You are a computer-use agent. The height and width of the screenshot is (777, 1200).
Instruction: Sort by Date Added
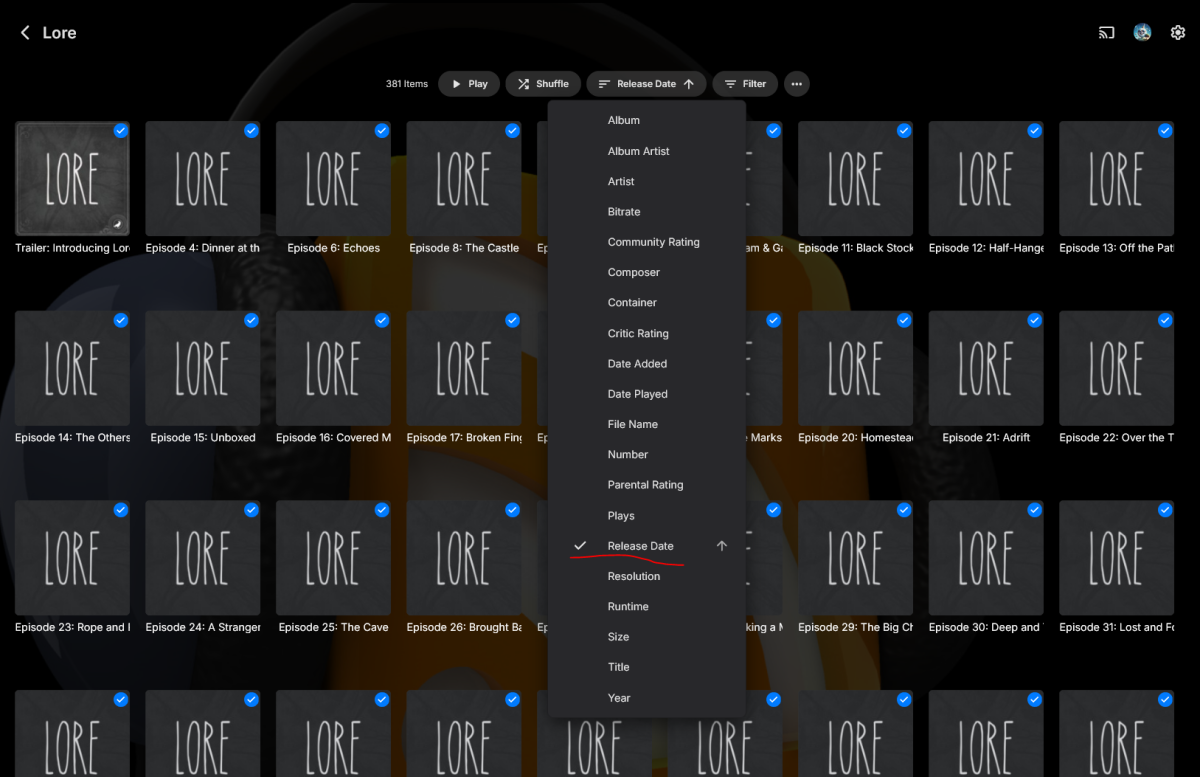(x=637, y=364)
